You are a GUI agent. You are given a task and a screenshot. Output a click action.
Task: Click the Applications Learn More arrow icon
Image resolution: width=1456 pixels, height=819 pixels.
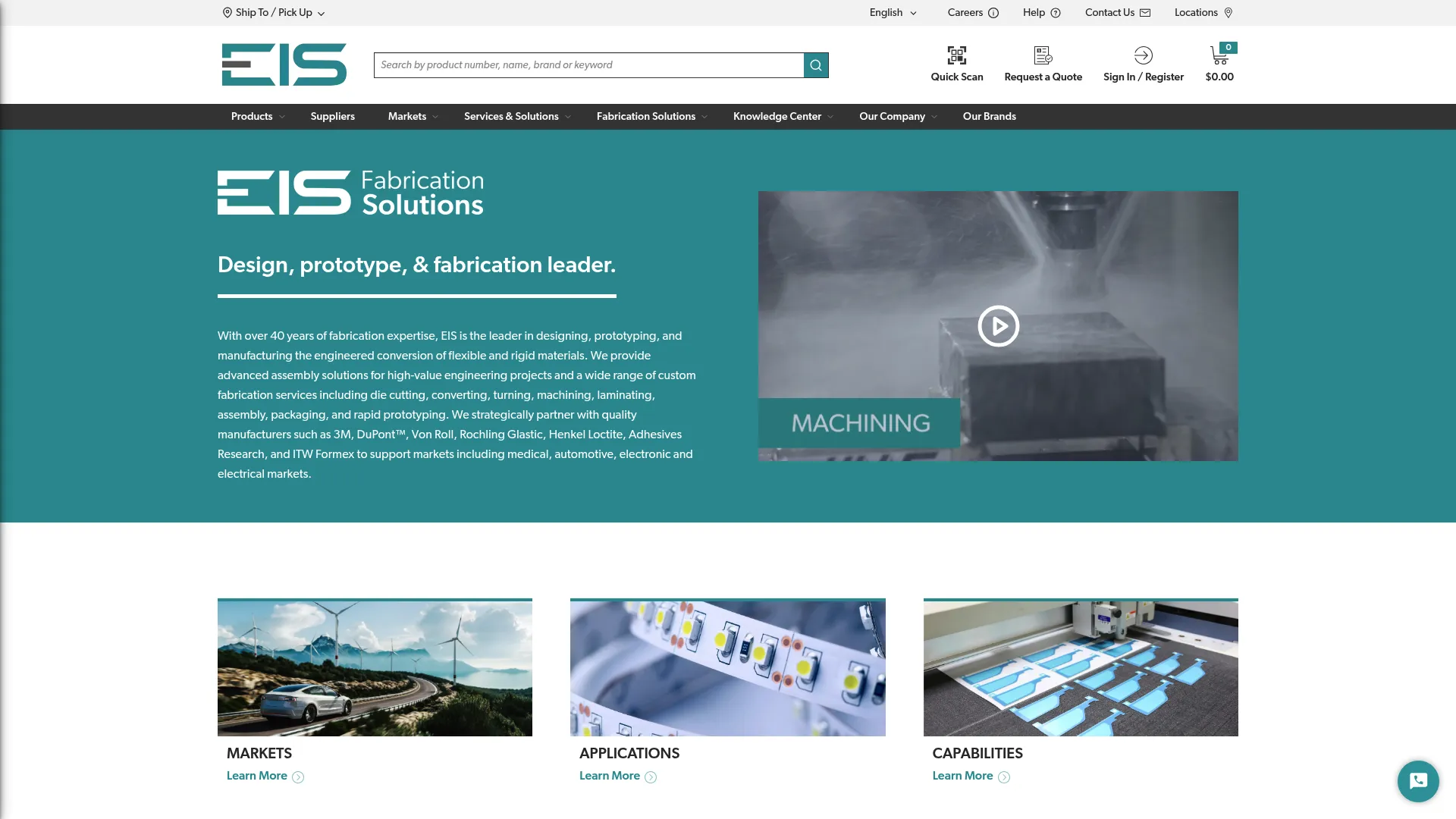pos(651,777)
